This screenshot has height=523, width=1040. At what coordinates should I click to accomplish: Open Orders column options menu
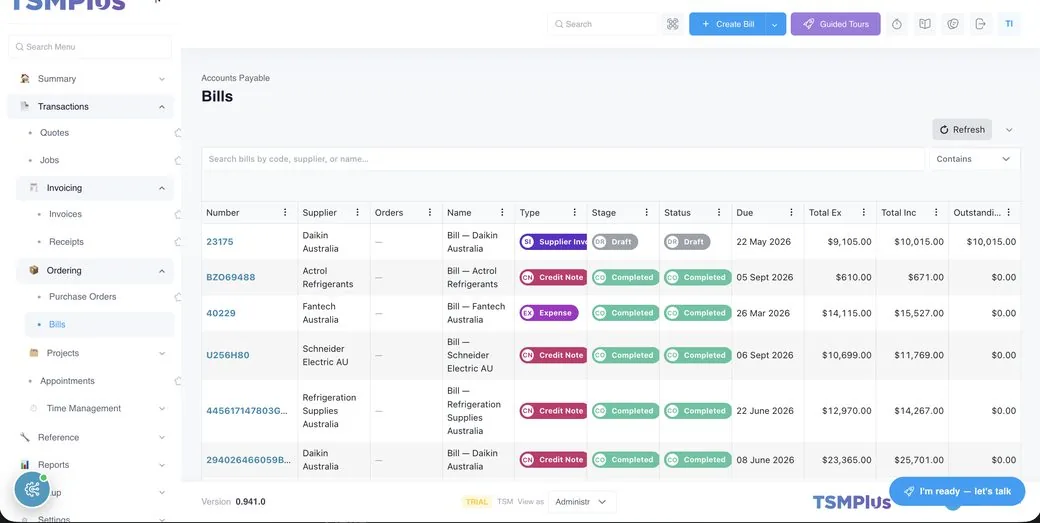tap(430, 213)
